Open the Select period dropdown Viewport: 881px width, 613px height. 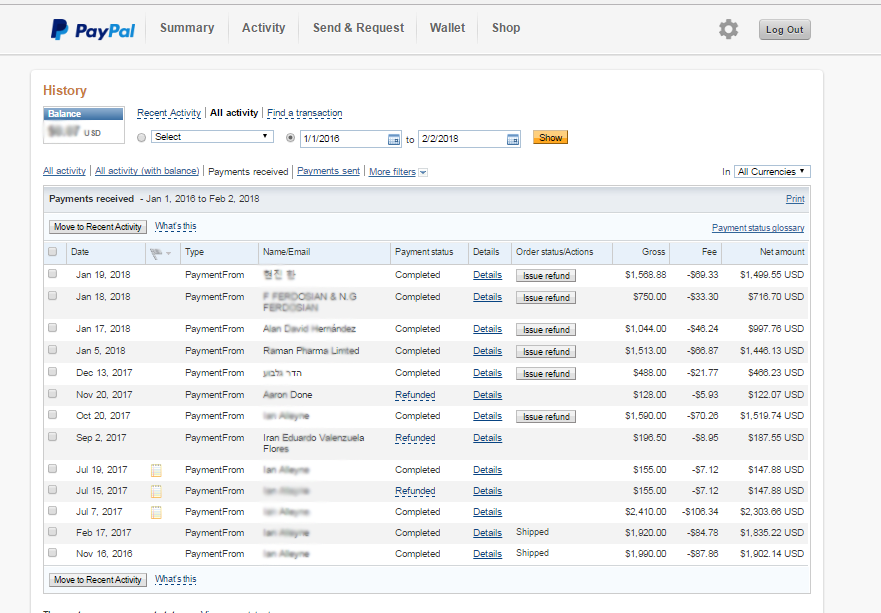click(212, 137)
